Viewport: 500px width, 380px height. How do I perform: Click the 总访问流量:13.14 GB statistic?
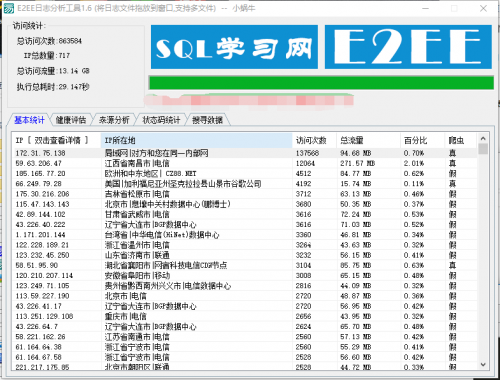pos(53,71)
